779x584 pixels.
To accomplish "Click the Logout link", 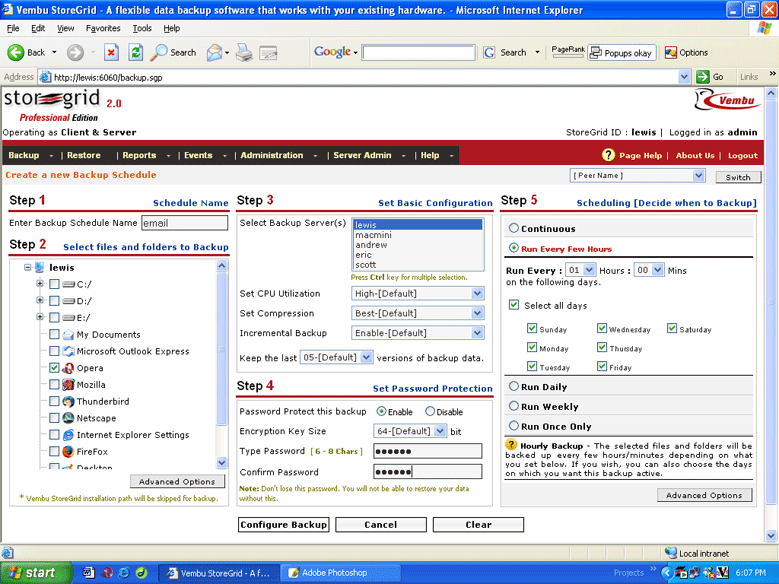I will (x=742, y=155).
